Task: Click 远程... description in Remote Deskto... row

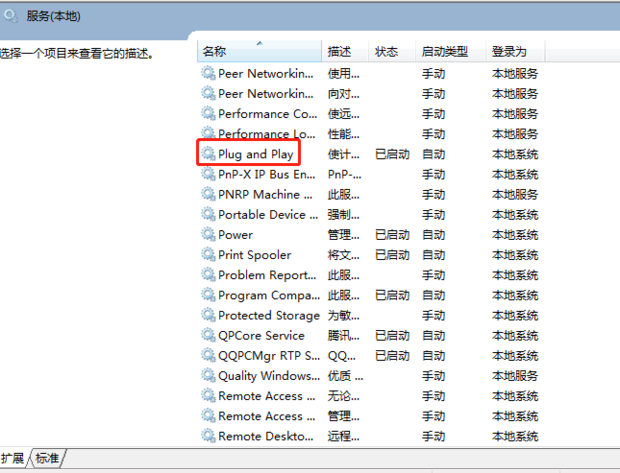Action: tap(344, 436)
